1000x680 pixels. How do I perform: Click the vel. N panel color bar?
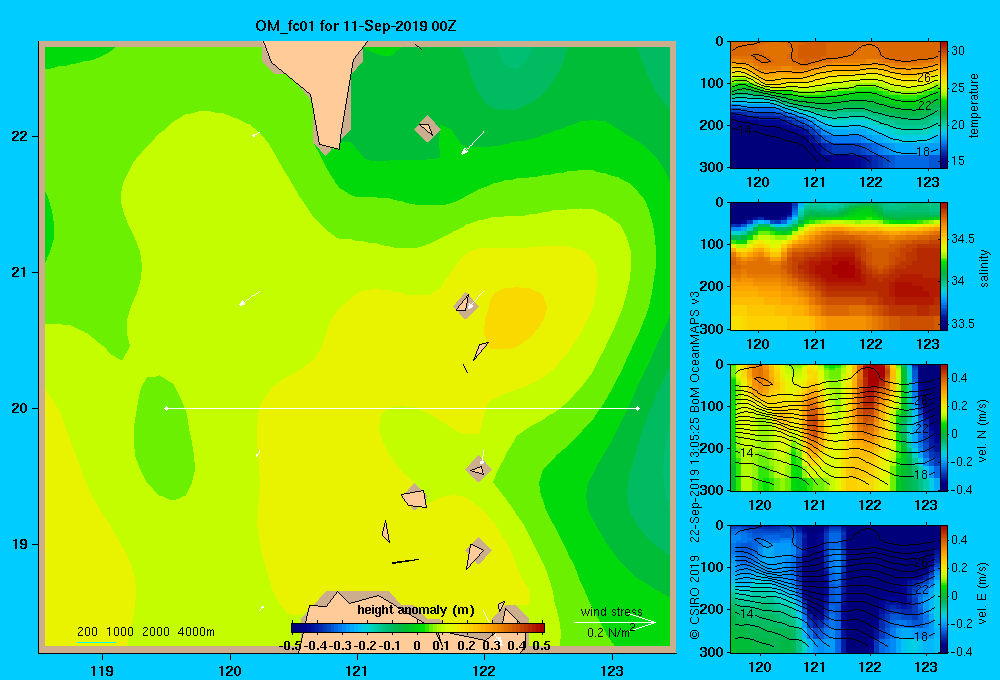click(x=943, y=427)
